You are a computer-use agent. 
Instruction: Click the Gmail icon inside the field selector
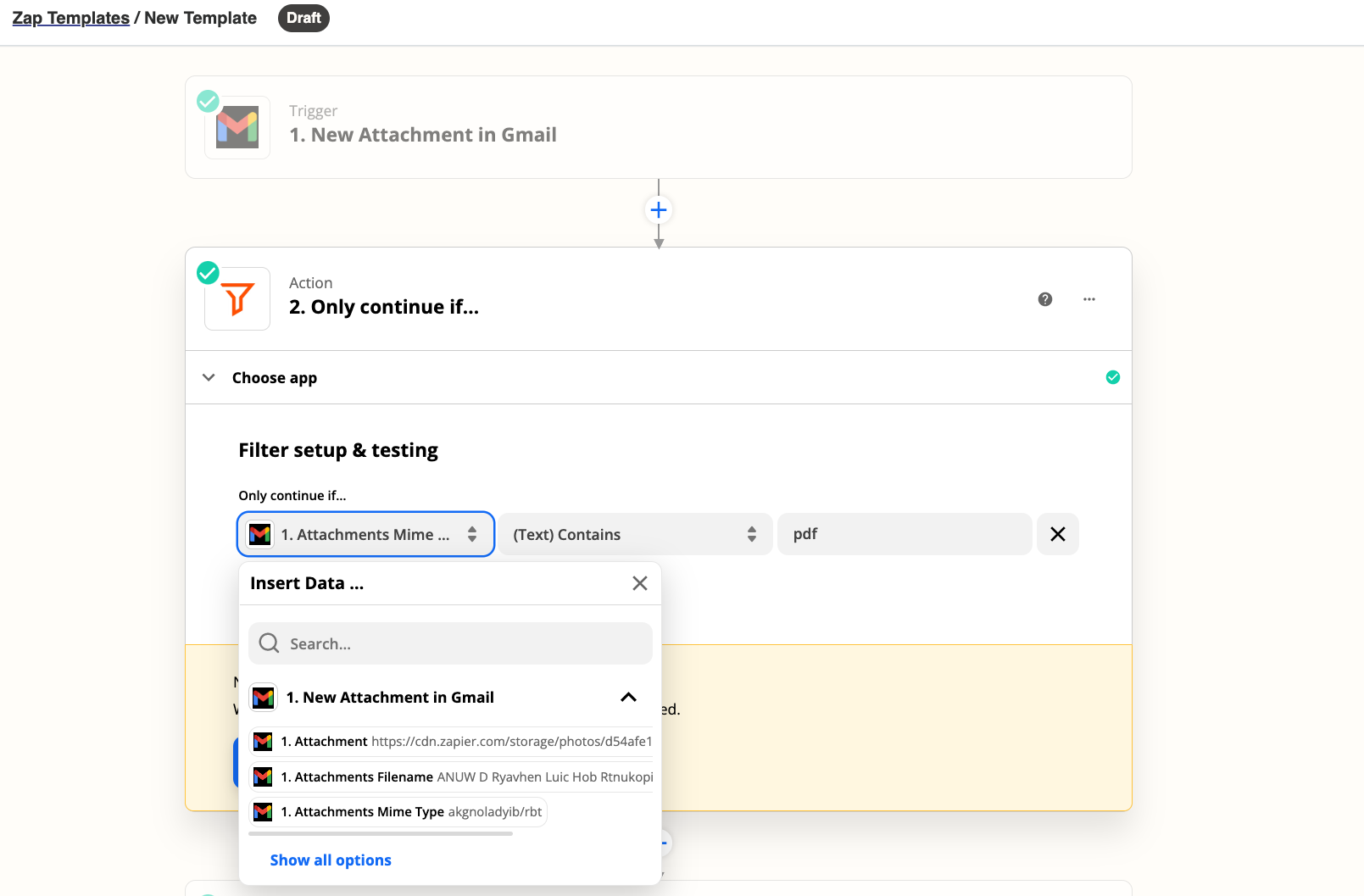(x=260, y=534)
